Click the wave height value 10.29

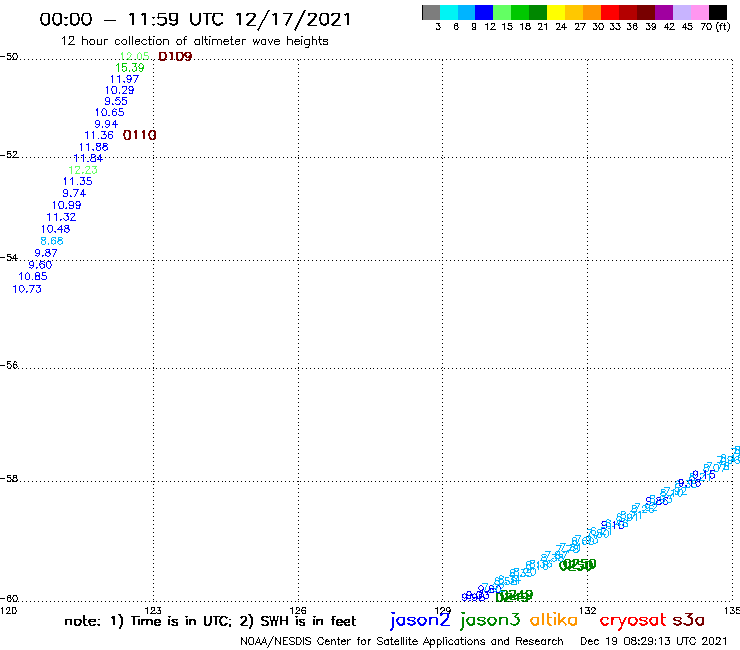[119, 90]
